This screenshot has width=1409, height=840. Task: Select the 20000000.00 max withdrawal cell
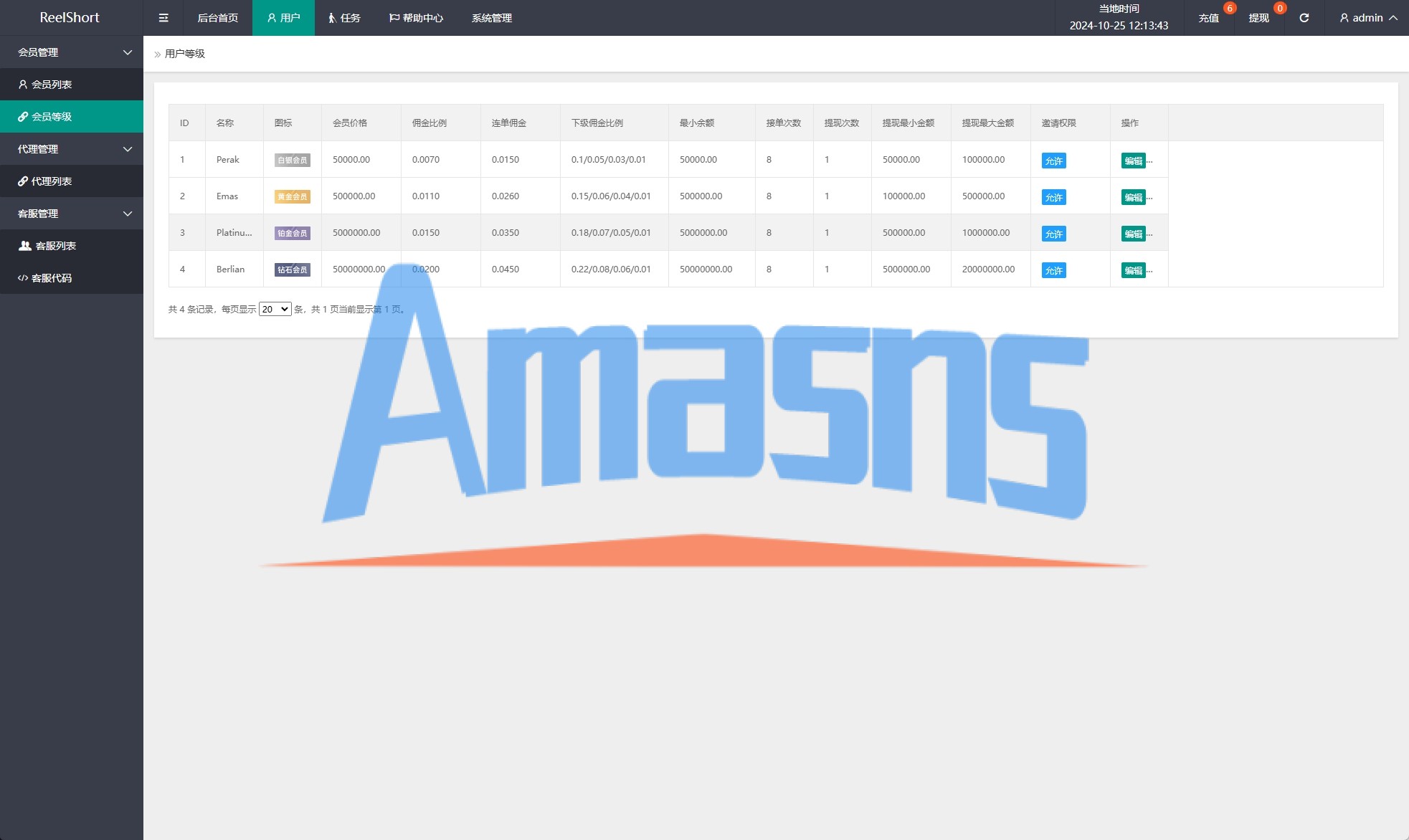click(991, 269)
